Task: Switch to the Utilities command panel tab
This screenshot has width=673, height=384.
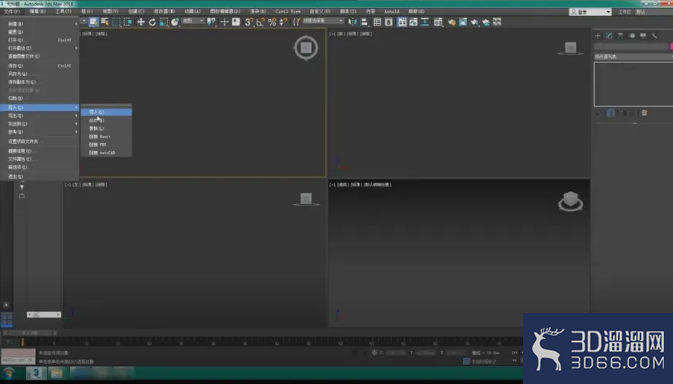Action: click(654, 36)
